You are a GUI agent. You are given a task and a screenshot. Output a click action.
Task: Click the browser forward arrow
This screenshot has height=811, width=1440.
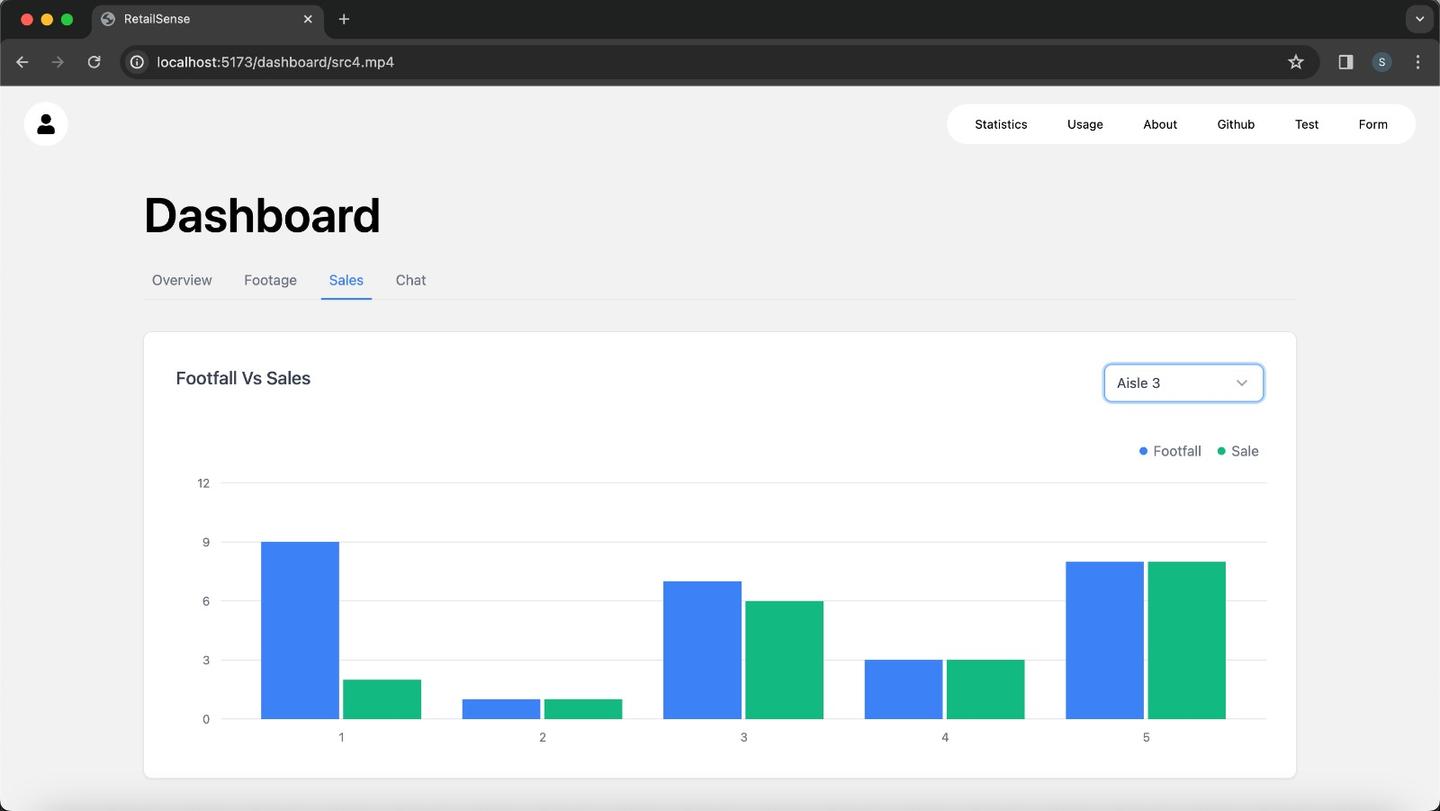point(58,62)
